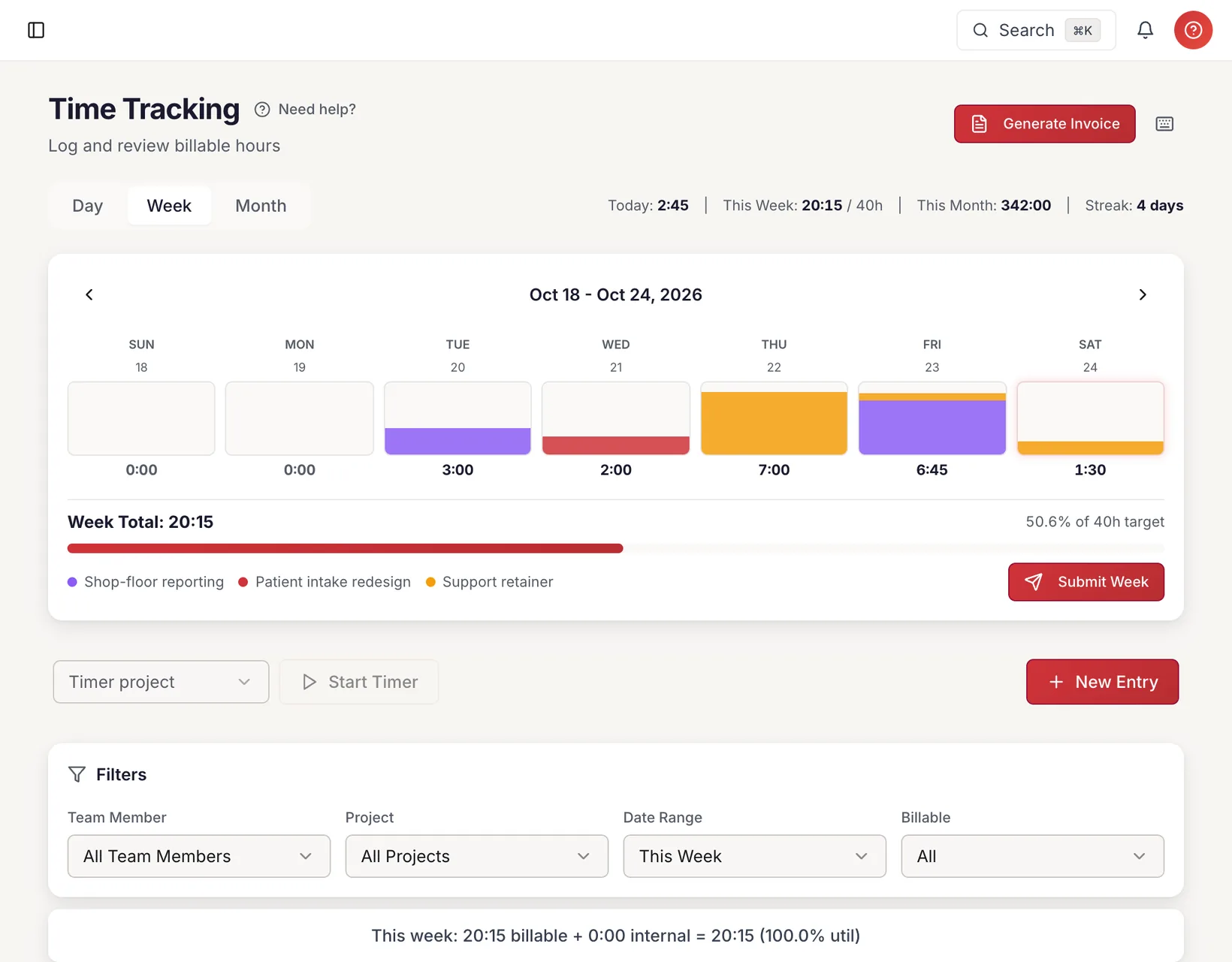1232x962 pixels.
Task: Toggle the sidebar panel icon
Action: (x=36, y=30)
